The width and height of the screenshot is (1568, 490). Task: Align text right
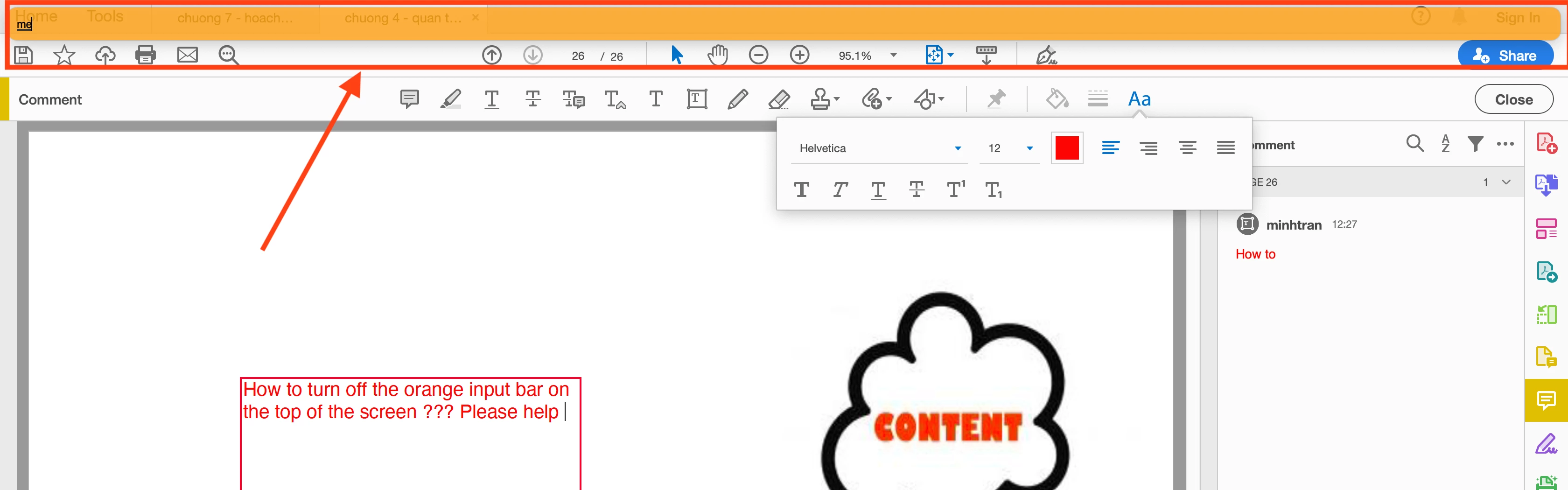pos(1149,148)
